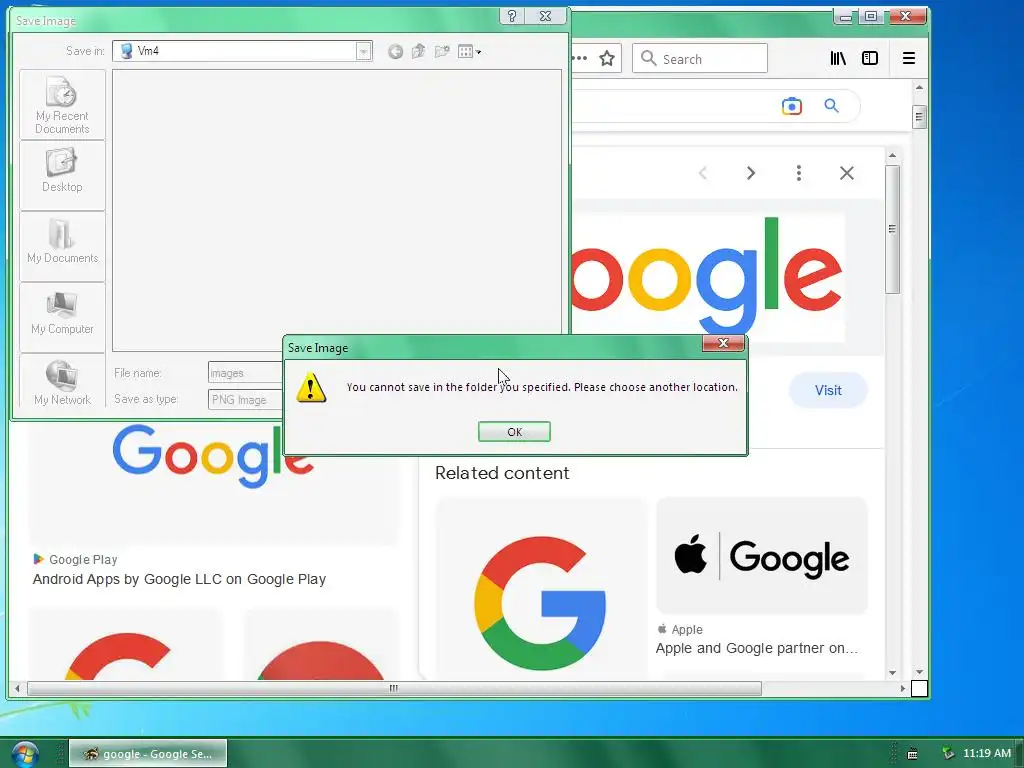The height and width of the screenshot is (768, 1024).
Task: Go up one folder level icon
Action: 419,52
